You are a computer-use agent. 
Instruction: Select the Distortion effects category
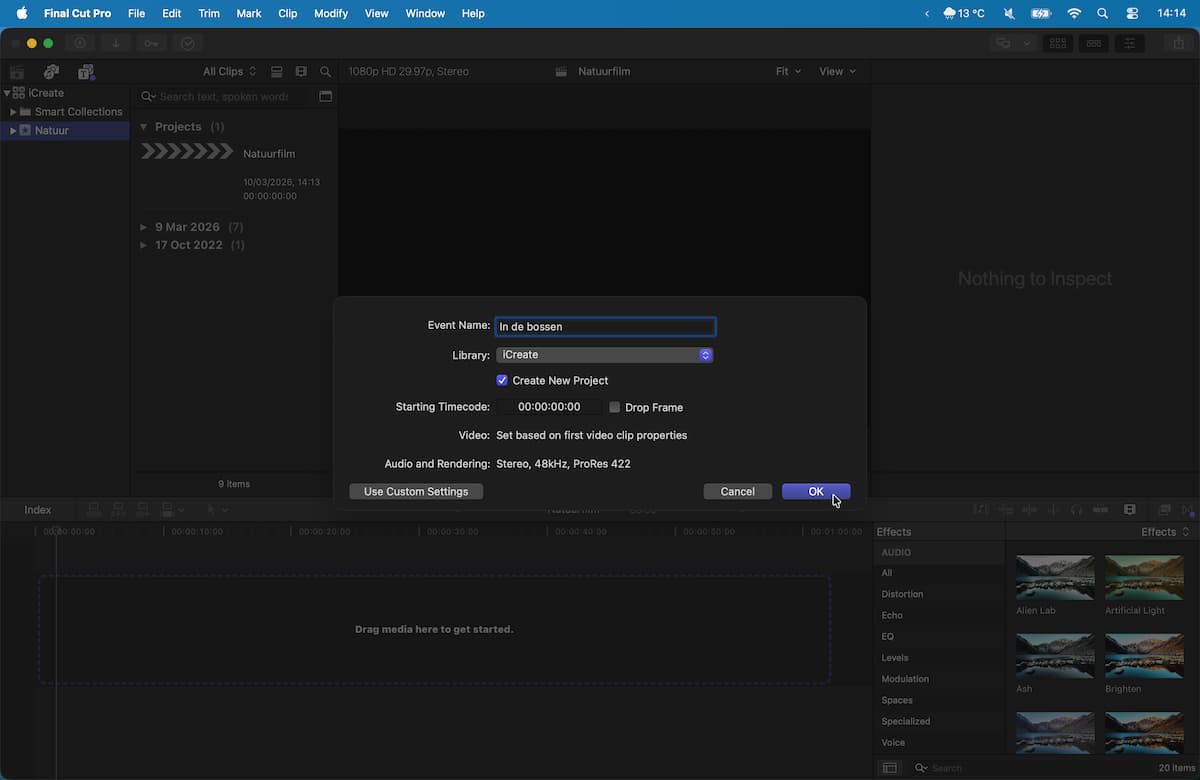pos(902,594)
